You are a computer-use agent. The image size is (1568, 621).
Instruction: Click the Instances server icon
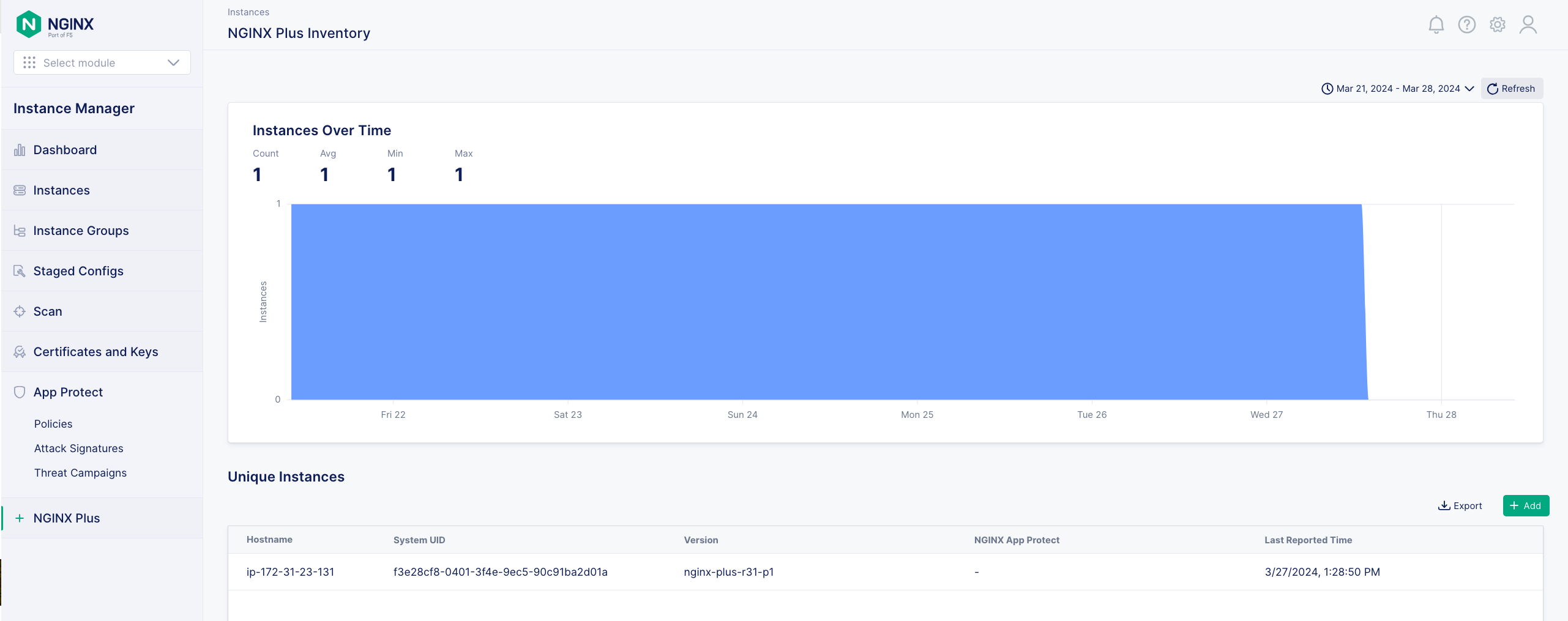[x=20, y=190]
